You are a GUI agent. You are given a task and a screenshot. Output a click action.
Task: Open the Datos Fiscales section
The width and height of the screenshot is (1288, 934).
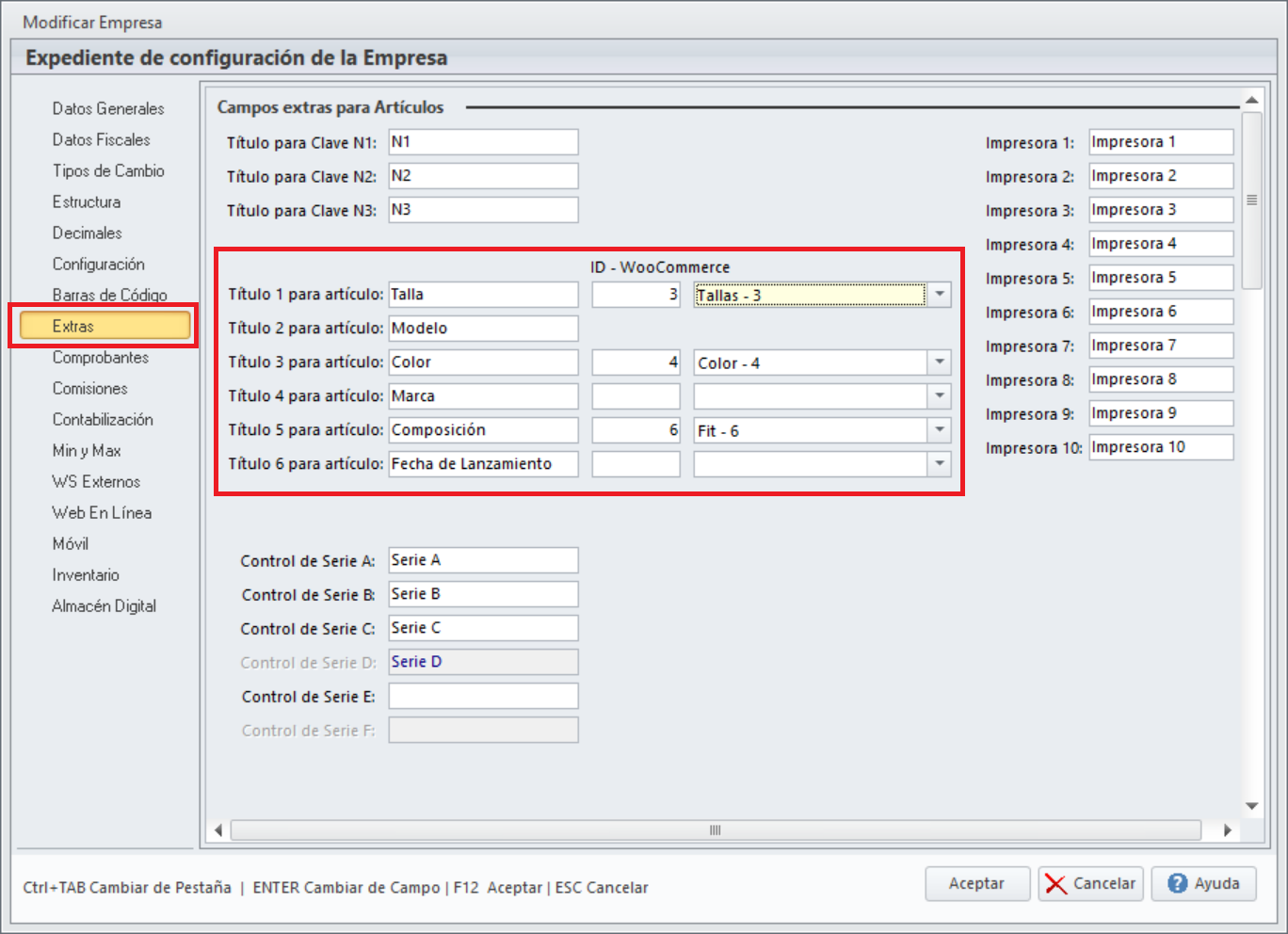(x=101, y=139)
